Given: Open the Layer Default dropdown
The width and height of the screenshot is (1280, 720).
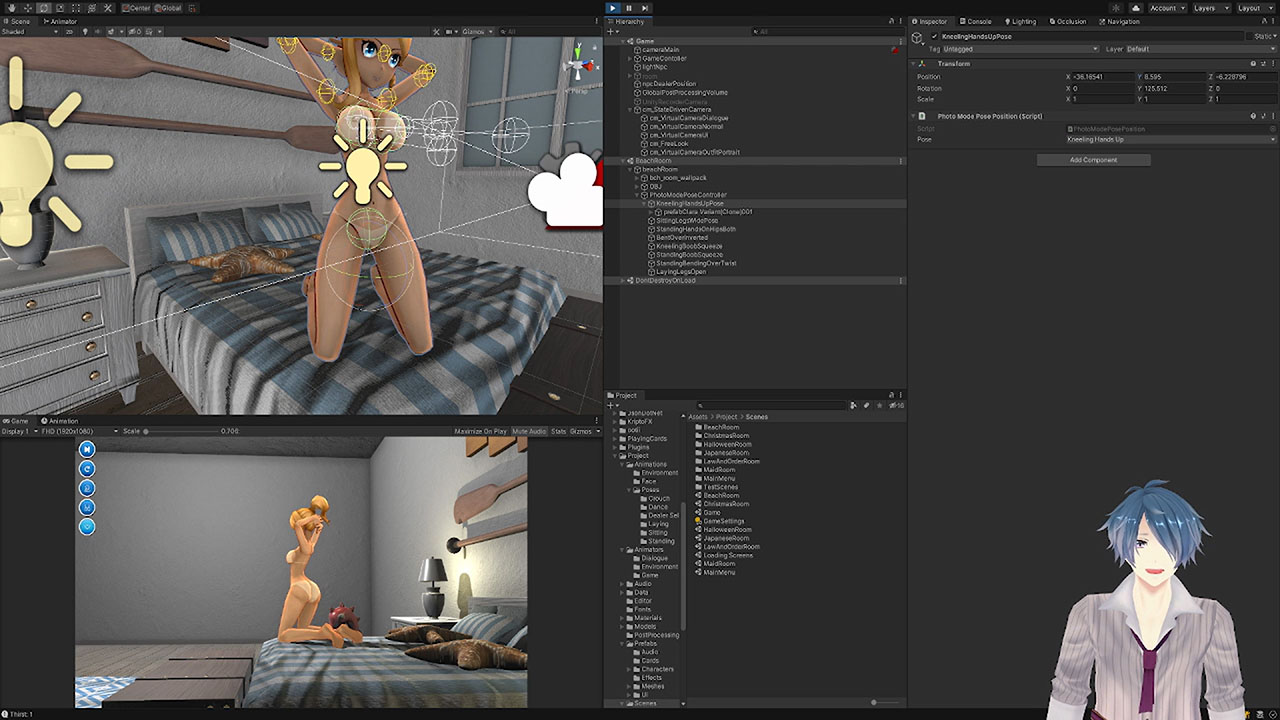Looking at the screenshot, I should coord(1200,49).
